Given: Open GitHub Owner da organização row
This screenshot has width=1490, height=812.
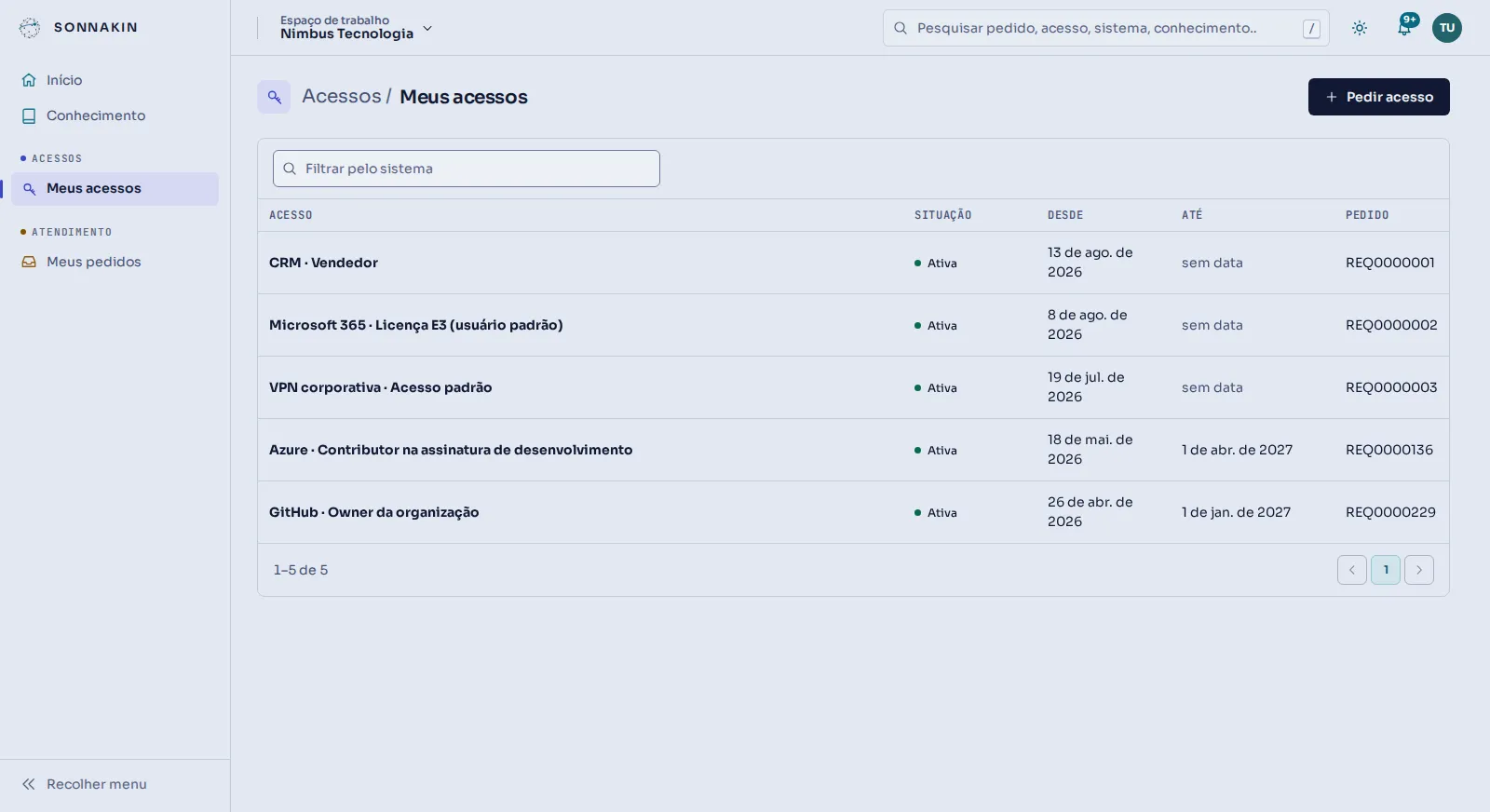Looking at the screenshot, I should click(853, 512).
